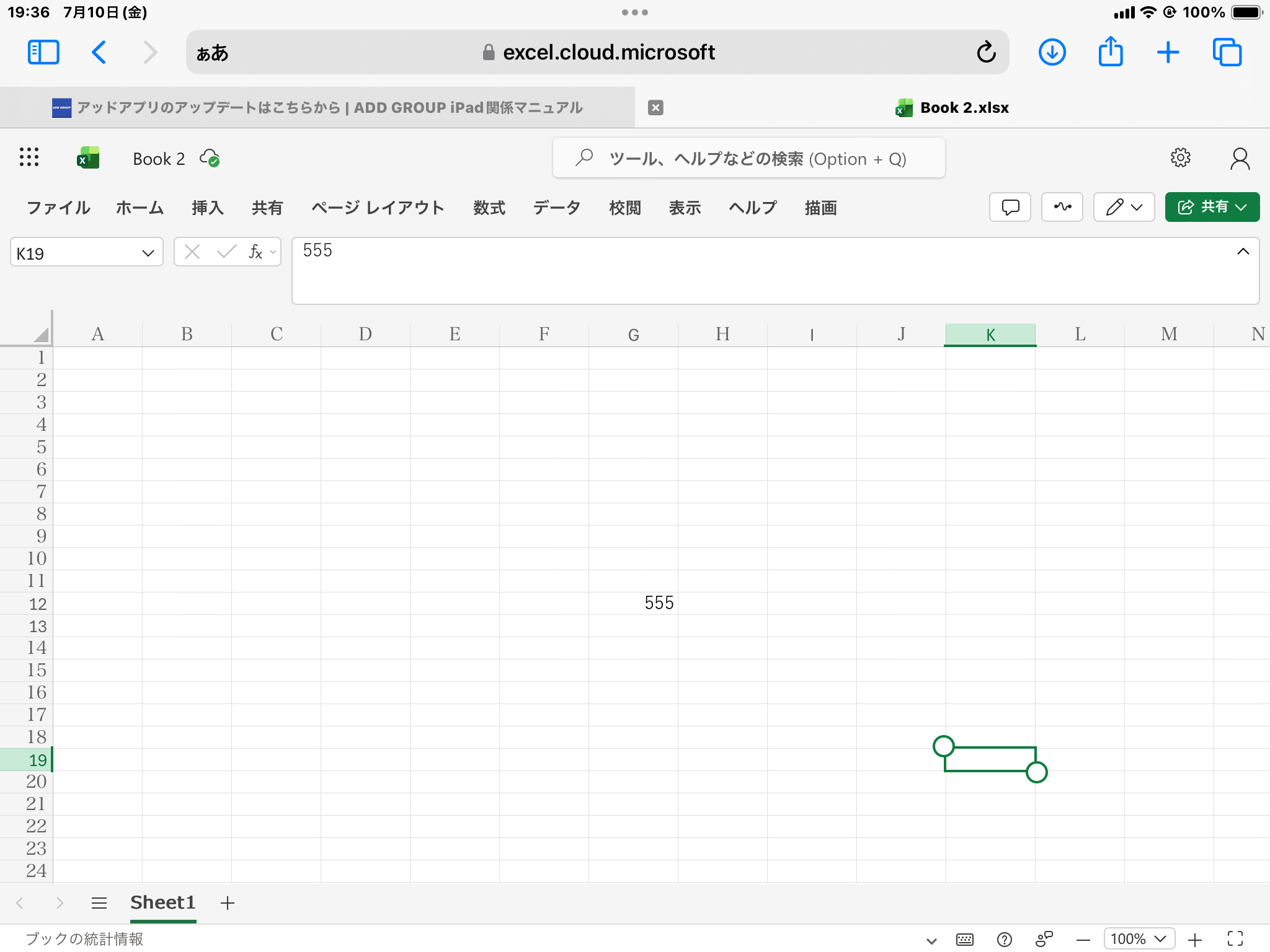Reload the excel.cloud.microsoft page

985,52
